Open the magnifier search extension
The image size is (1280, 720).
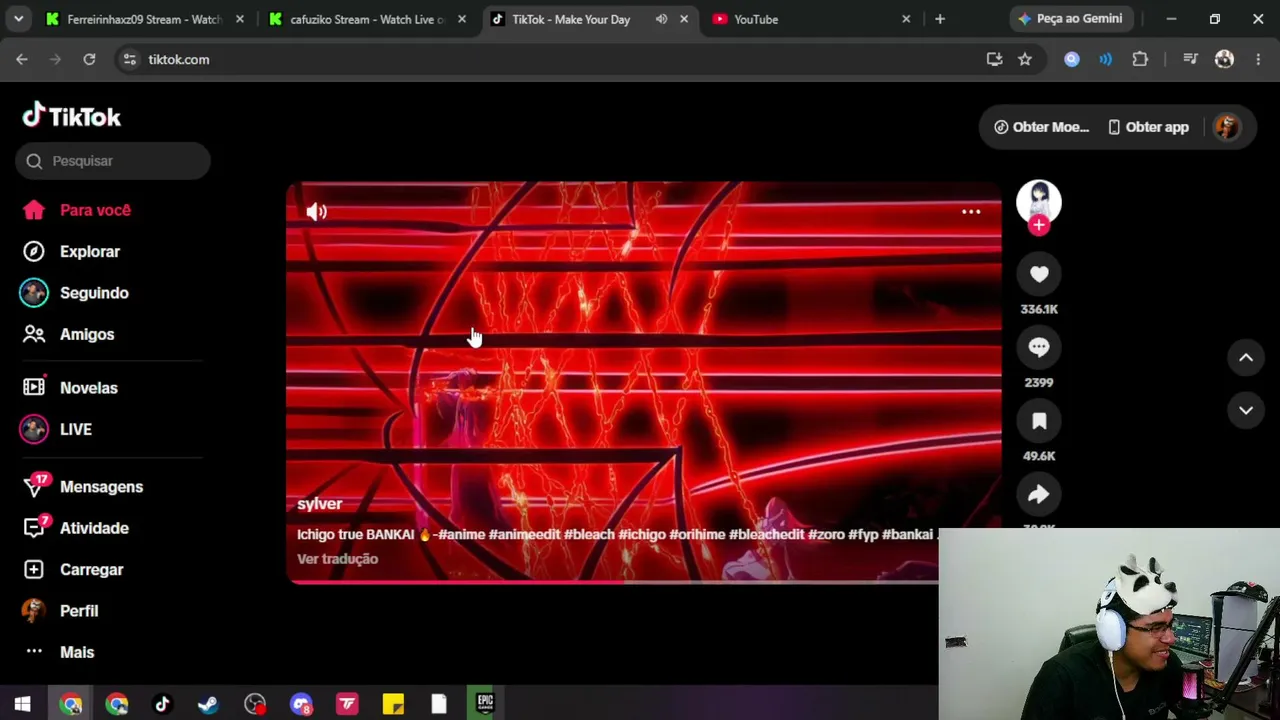[x=1072, y=60]
